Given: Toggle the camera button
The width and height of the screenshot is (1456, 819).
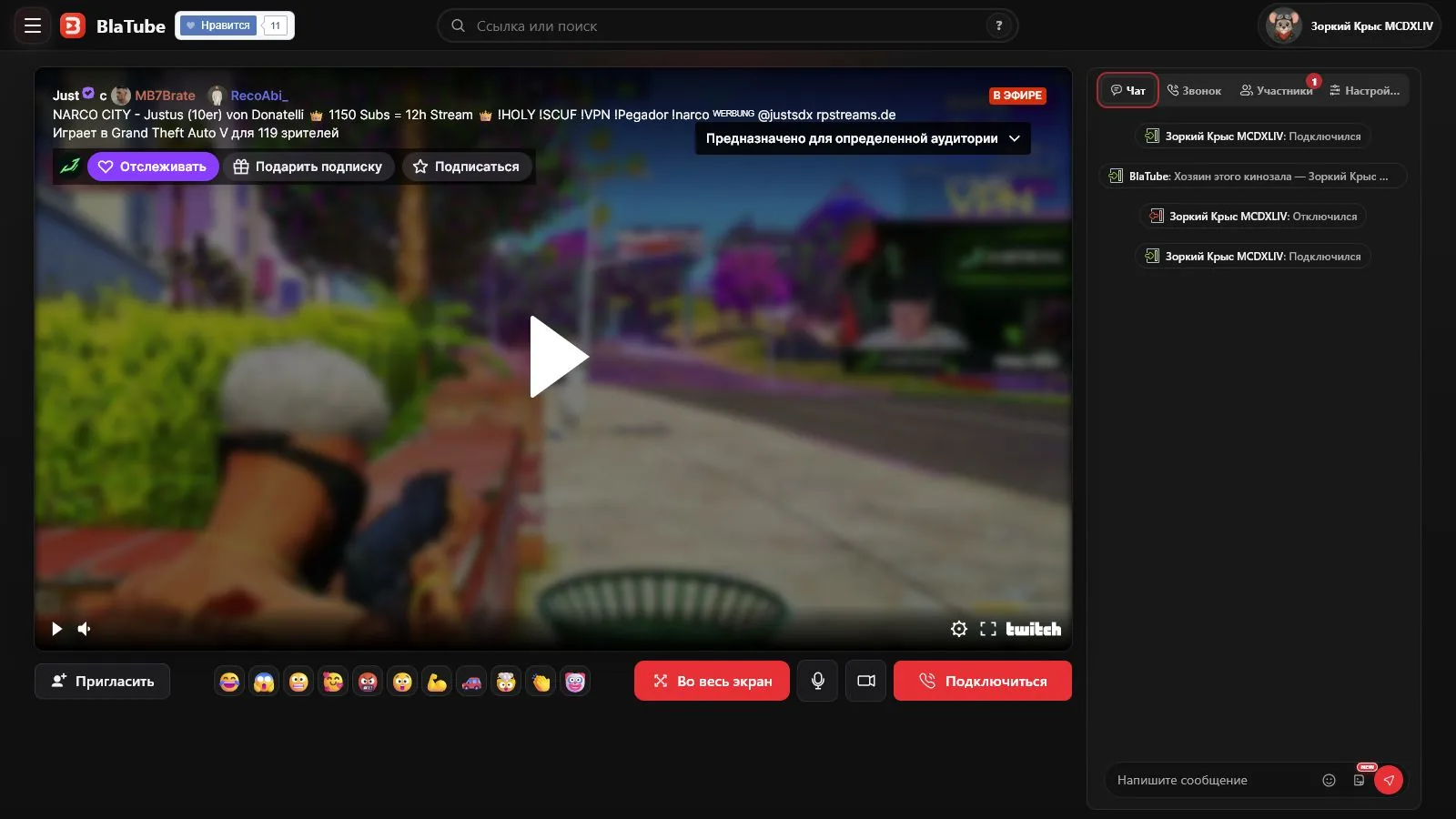Looking at the screenshot, I should point(865,681).
